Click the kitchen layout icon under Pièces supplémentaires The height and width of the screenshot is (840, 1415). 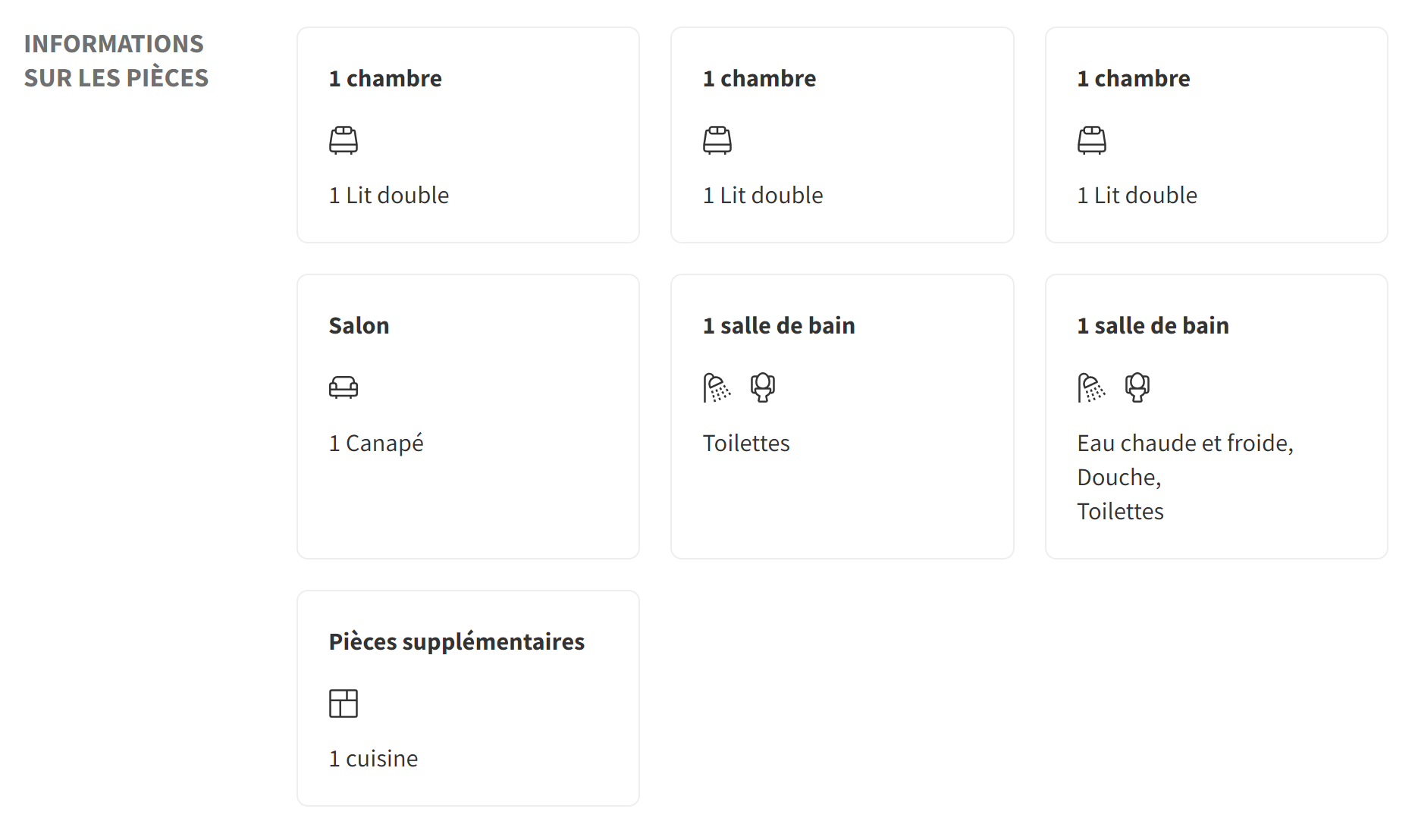point(344,704)
